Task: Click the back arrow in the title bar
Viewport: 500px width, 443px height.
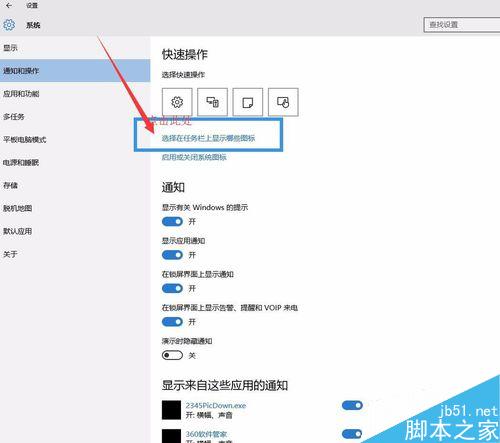Action: coord(9,5)
